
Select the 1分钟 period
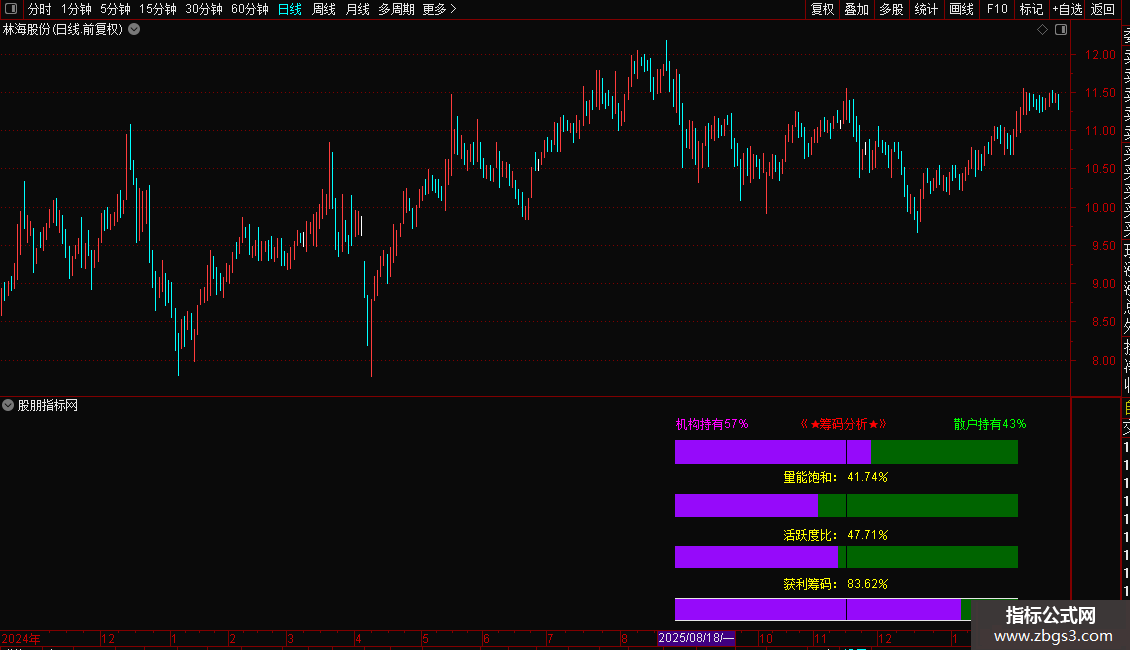pyautogui.click(x=76, y=9)
